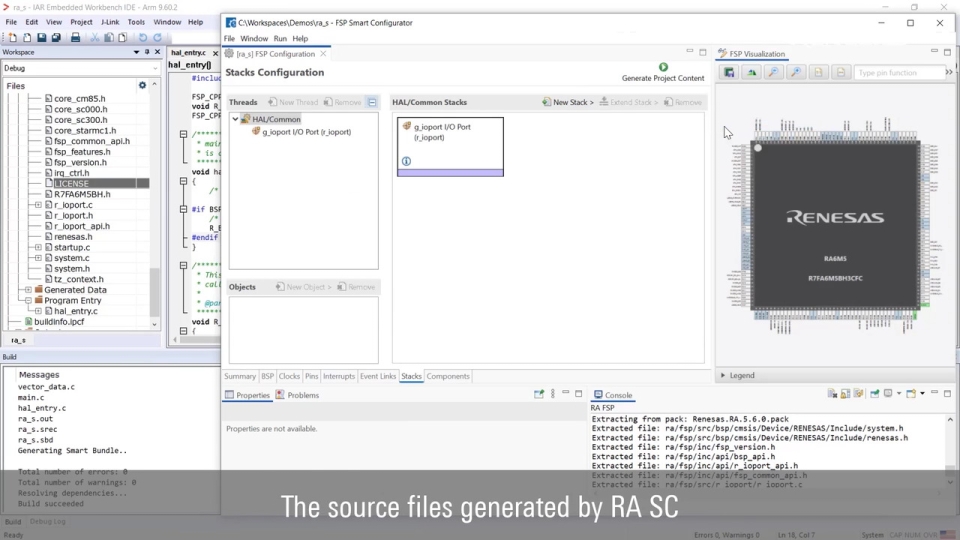Screen dimensions: 960x540
Task: Collapse the HAL/Common thread node
Action: [236, 119]
